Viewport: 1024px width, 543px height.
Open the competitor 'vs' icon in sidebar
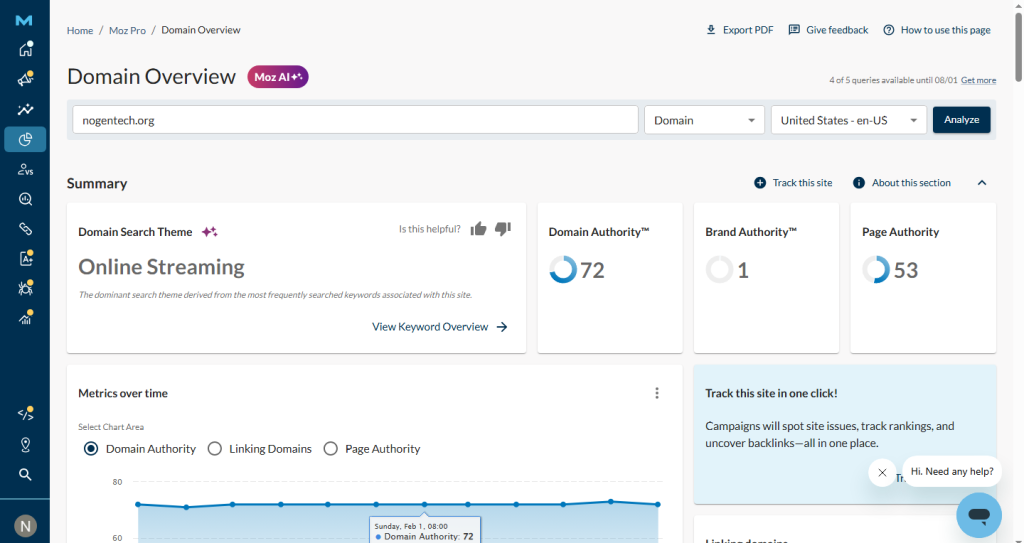[25, 169]
